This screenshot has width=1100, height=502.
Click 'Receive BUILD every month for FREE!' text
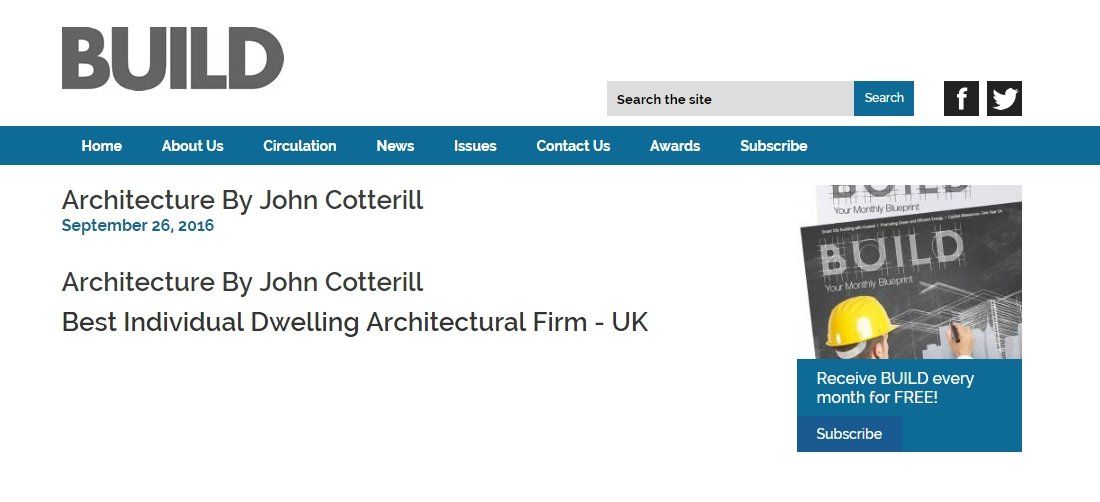coord(894,388)
